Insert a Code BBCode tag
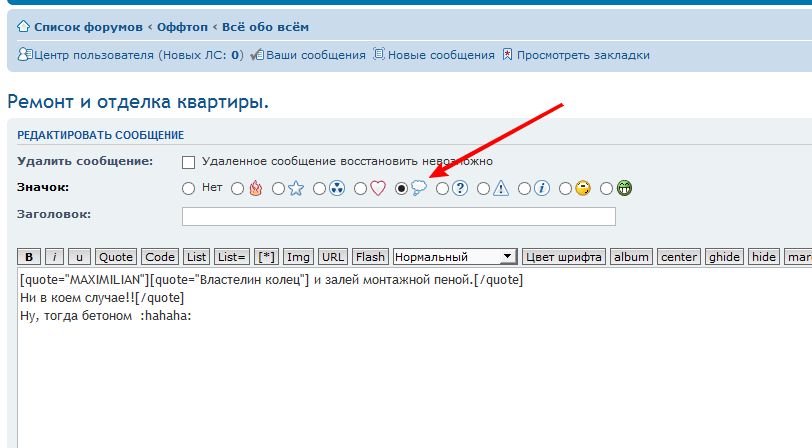Screen dimensions: 812x448 tap(160, 257)
